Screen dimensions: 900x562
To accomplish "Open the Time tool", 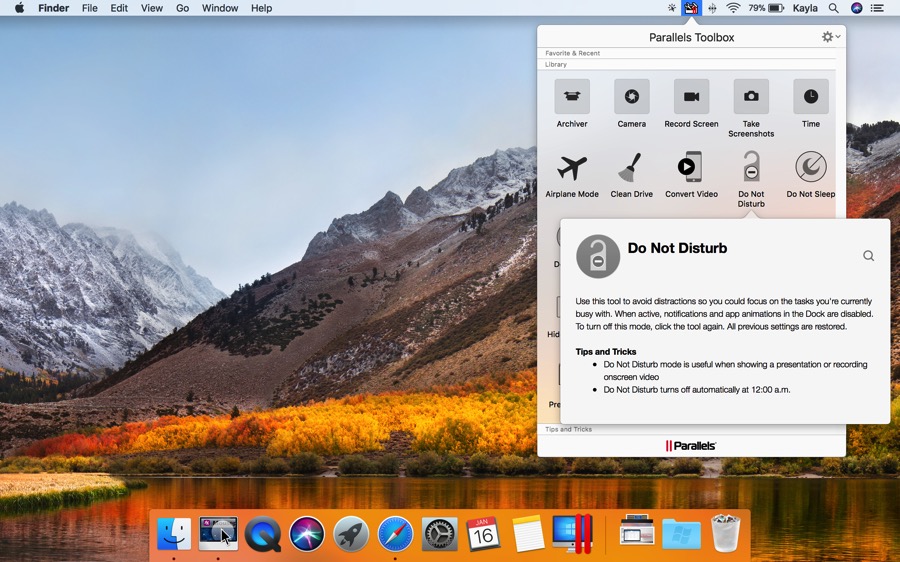I will 811,98.
